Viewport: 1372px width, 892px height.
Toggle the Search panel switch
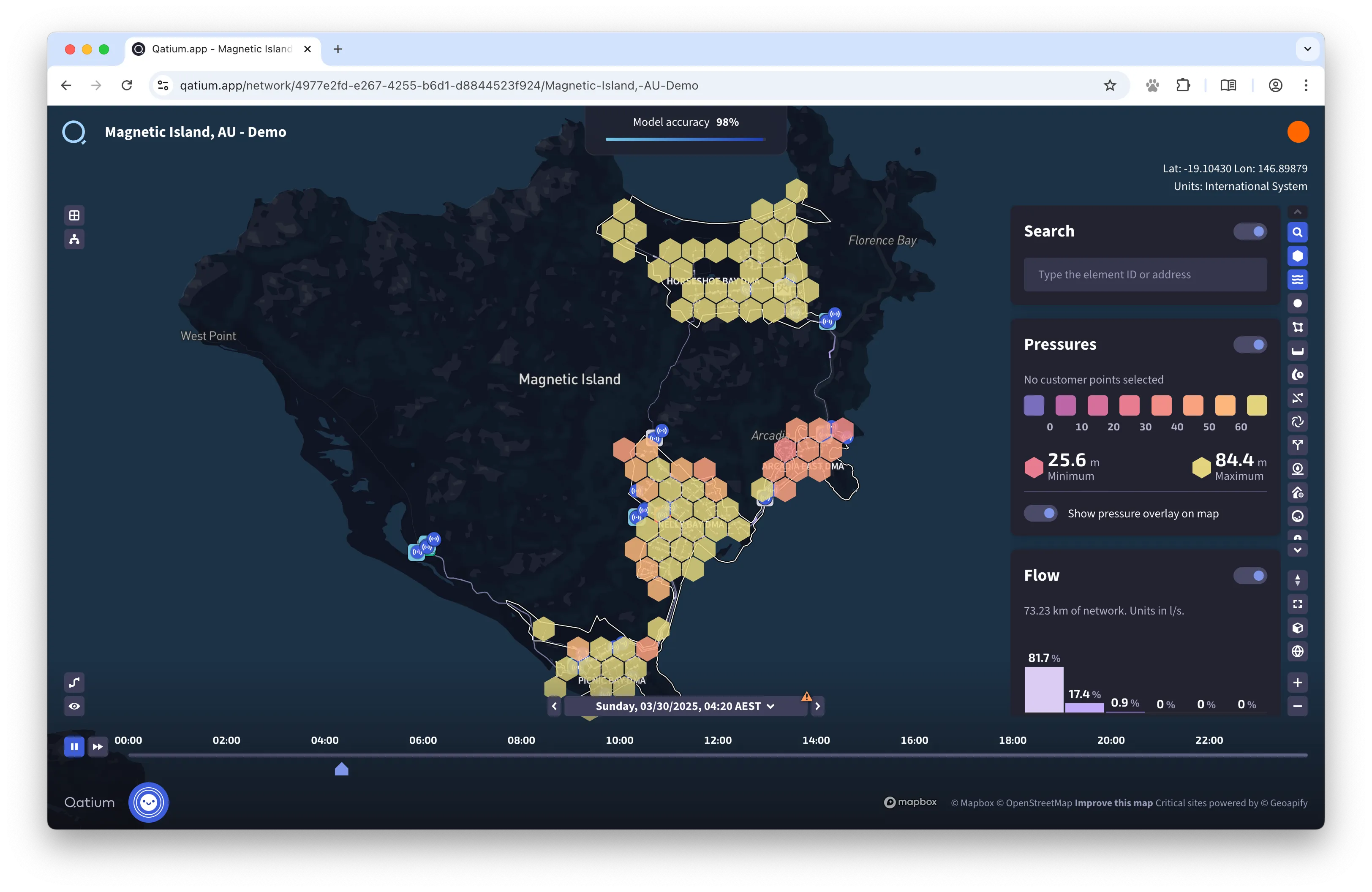pos(1250,231)
